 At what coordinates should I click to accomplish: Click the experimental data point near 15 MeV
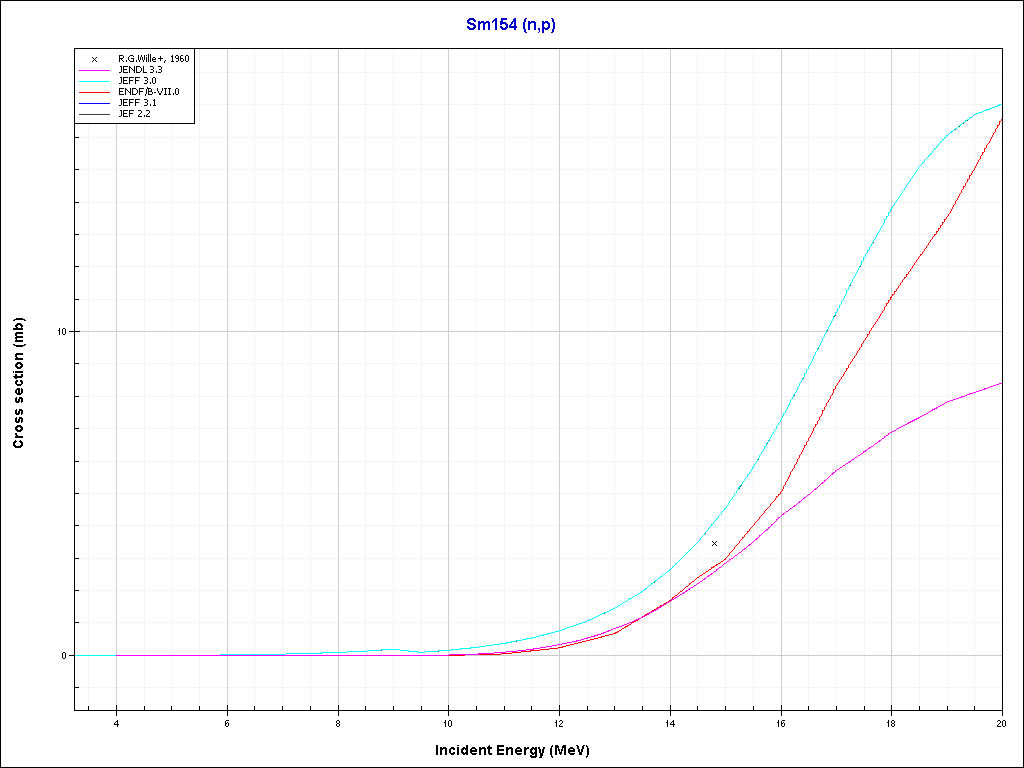click(714, 543)
